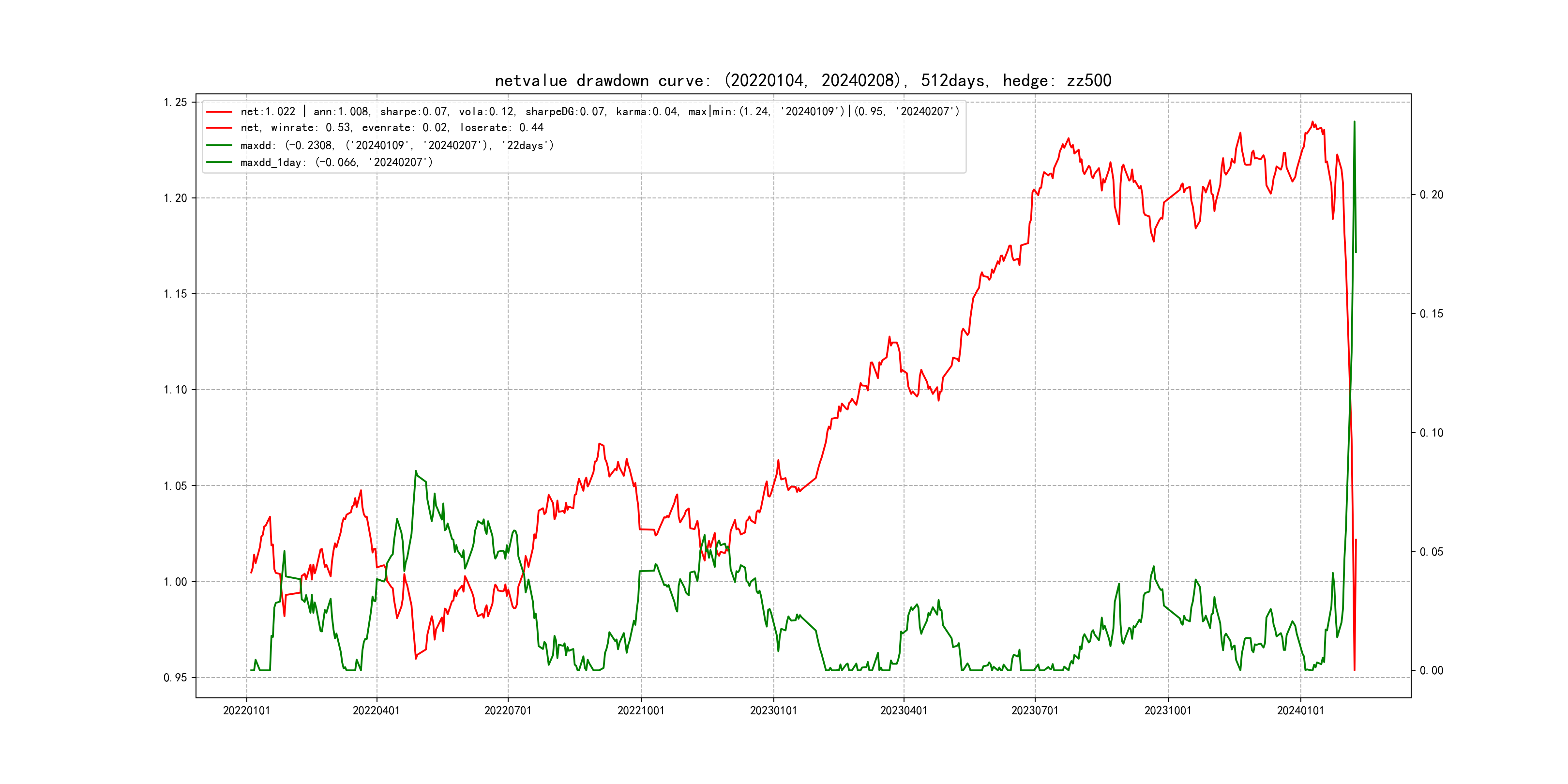
Task: Click the 20231001 x-axis date label
Action: click(x=1168, y=711)
